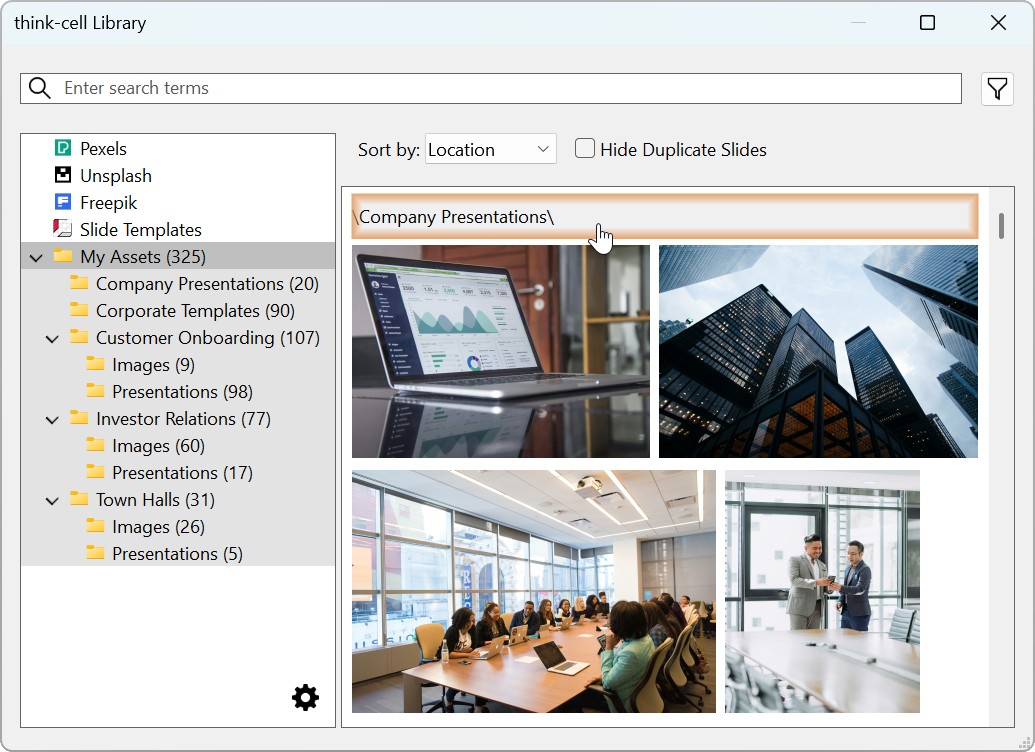
Task: Collapse the Investor Relations folder
Action: click(x=52, y=419)
